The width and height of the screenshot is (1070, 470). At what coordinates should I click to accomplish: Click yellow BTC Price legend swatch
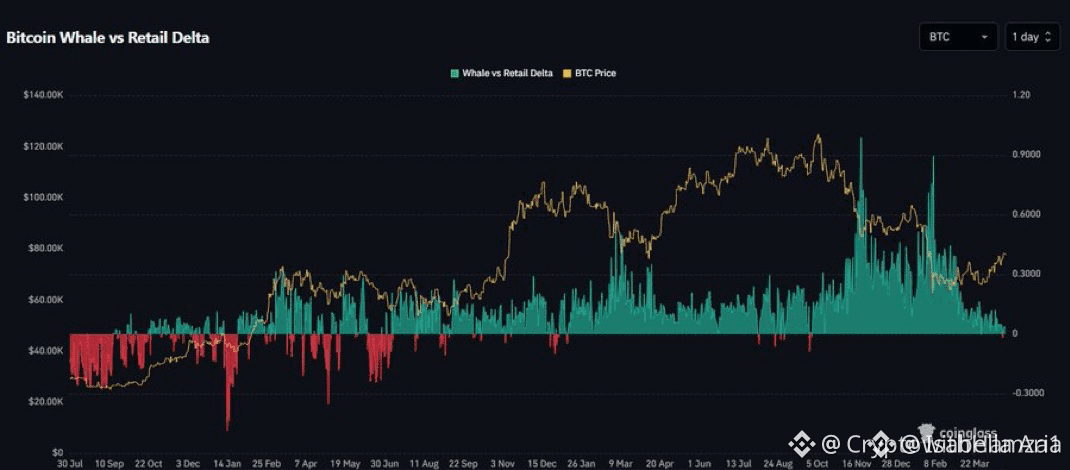(x=566, y=73)
